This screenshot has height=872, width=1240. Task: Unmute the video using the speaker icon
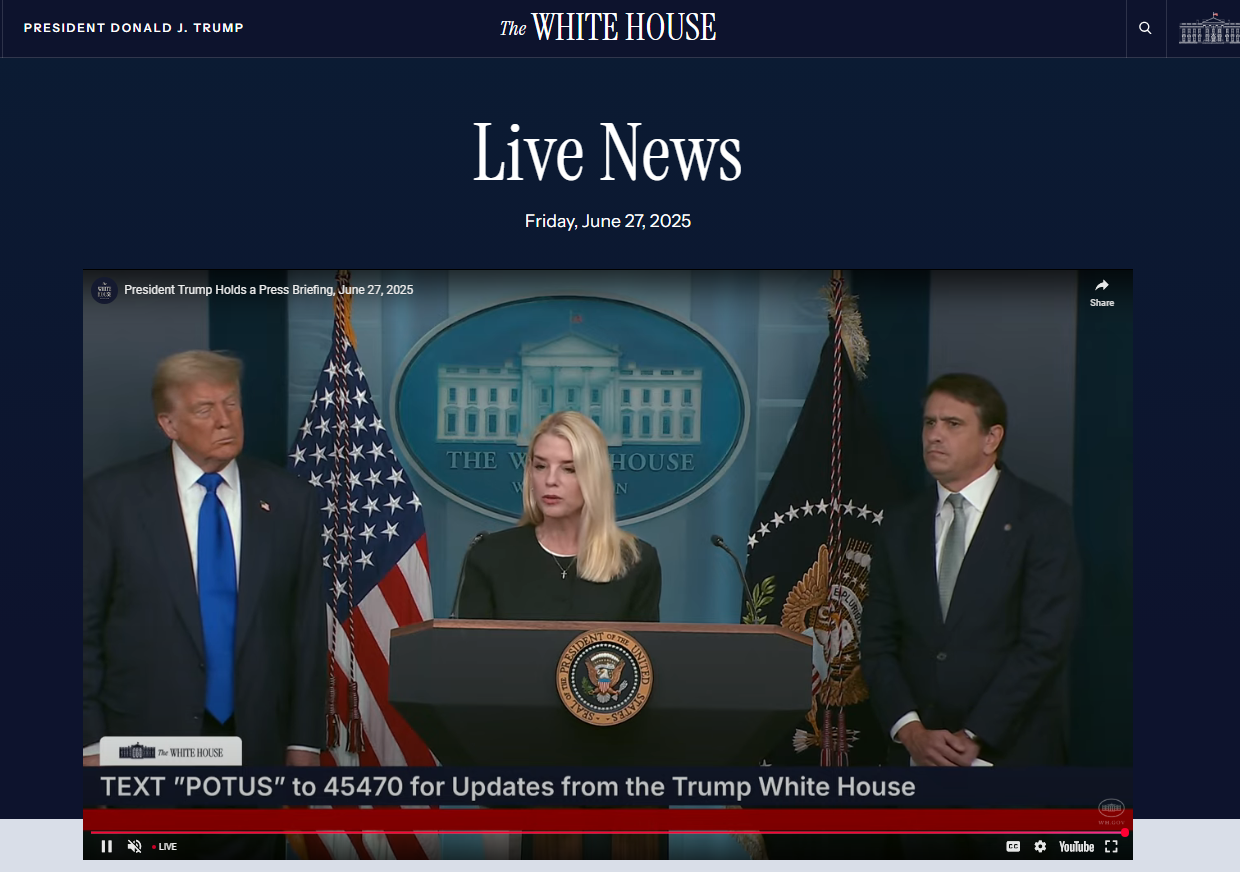(x=135, y=847)
